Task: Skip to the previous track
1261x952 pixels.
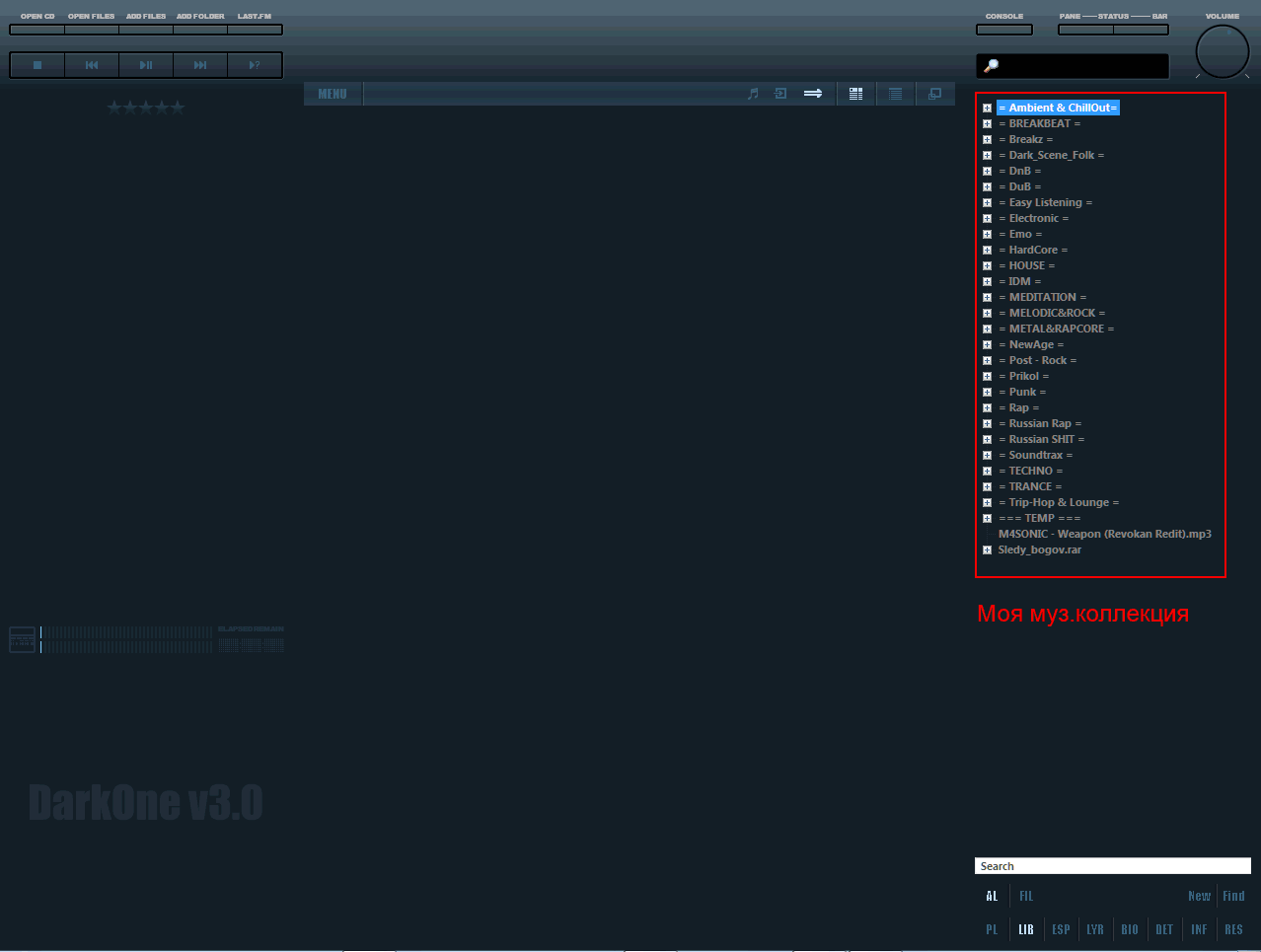Action: tap(92, 65)
